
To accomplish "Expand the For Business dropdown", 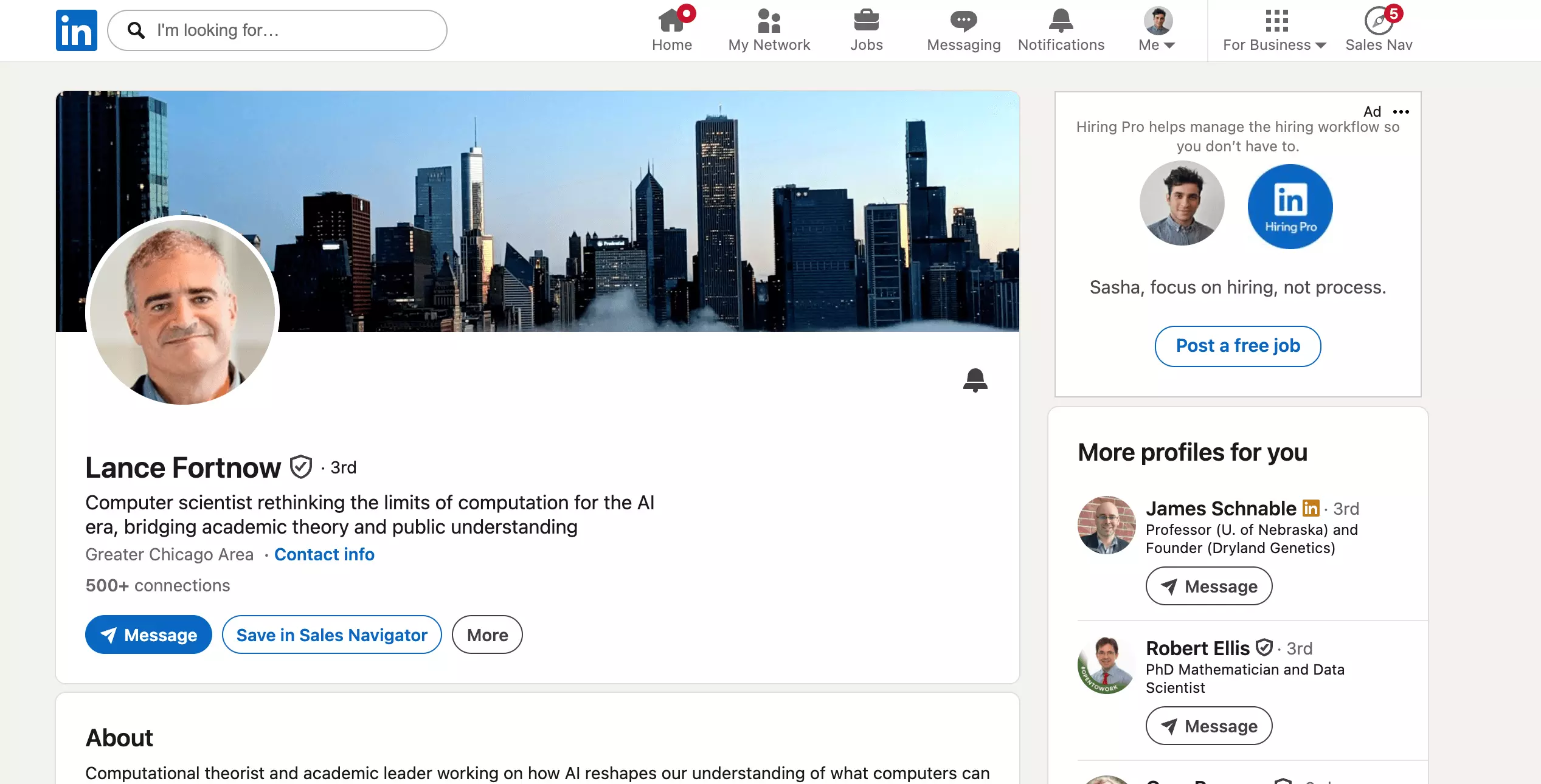I will point(1275,30).
